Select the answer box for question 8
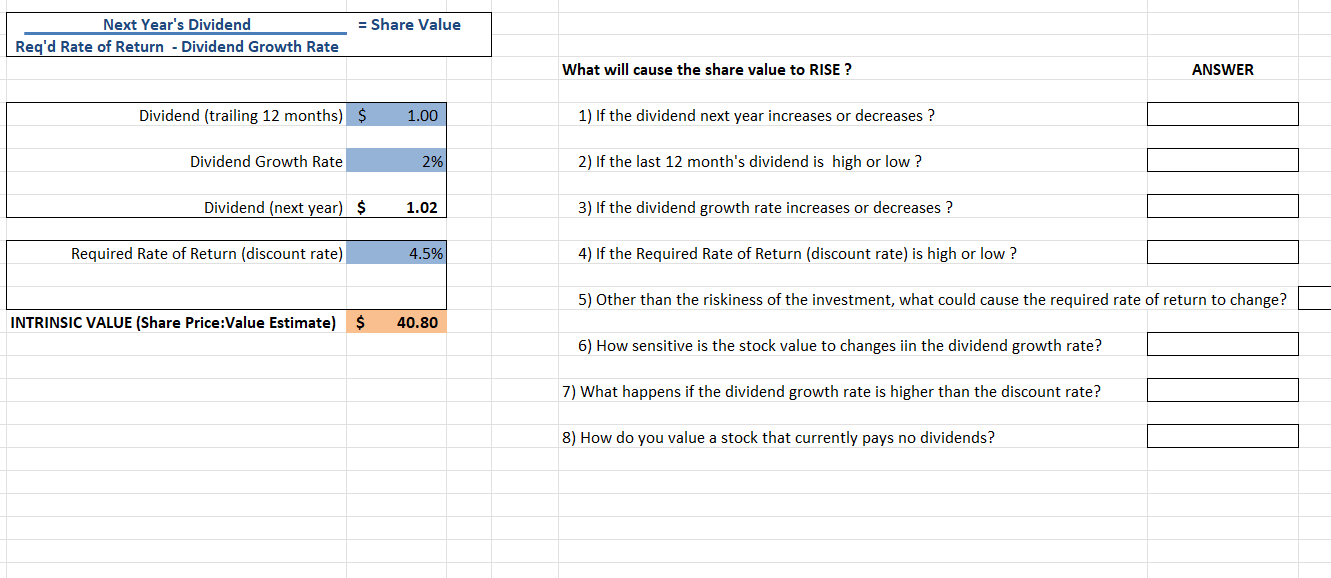Image resolution: width=1331 pixels, height=578 pixels. pos(1222,435)
